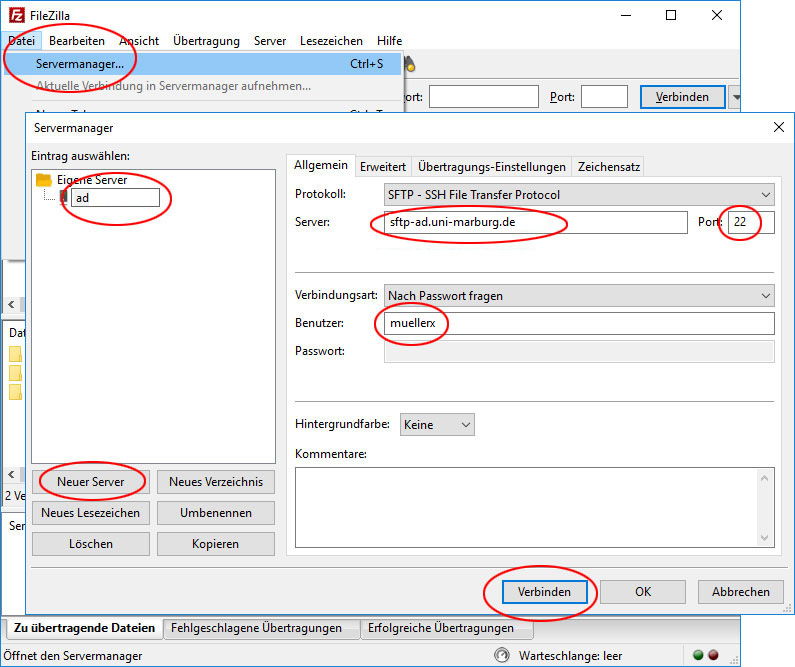Screen dimensions: 795x667
Task: Click the speed-limit gauge icon in the status bar
Action: [x=504, y=656]
